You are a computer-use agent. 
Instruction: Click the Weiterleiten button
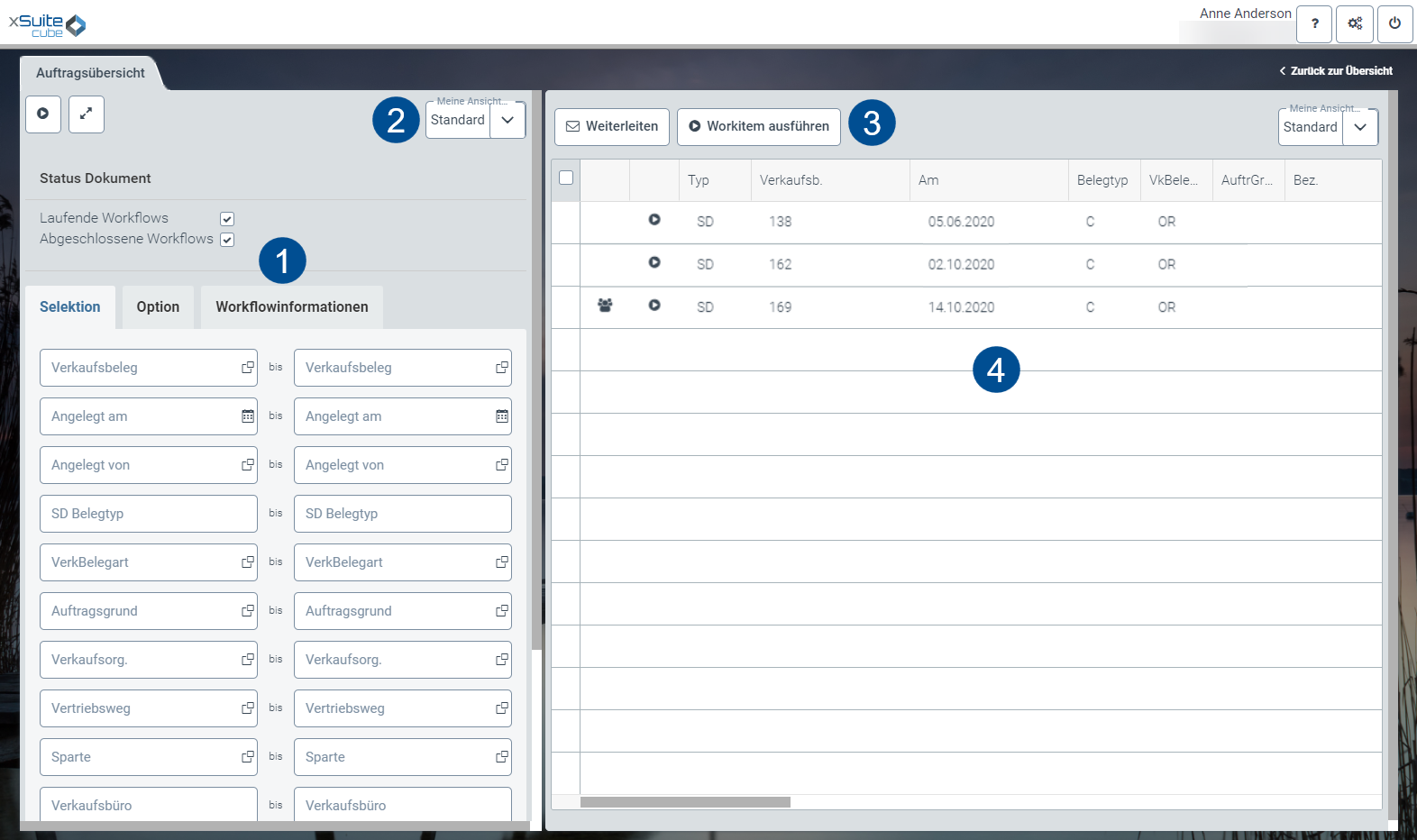[612, 127]
